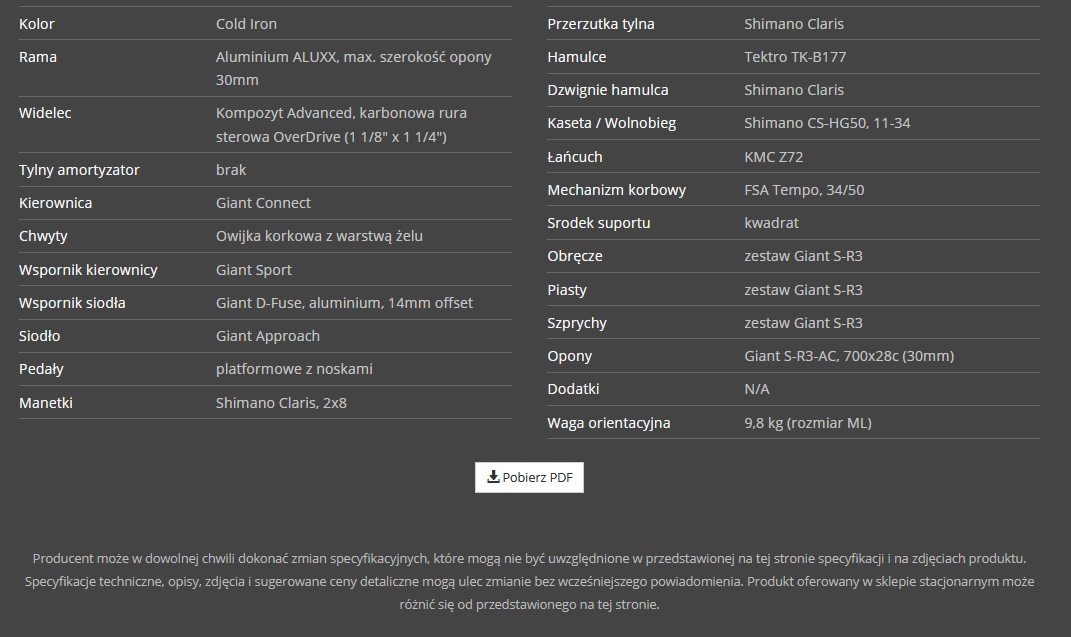This screenshot has width=1071, height=637.
Task: Click the FSA Tempo, 34/50 crankset value
Action: pyautogui.click(x=804, y=190)
